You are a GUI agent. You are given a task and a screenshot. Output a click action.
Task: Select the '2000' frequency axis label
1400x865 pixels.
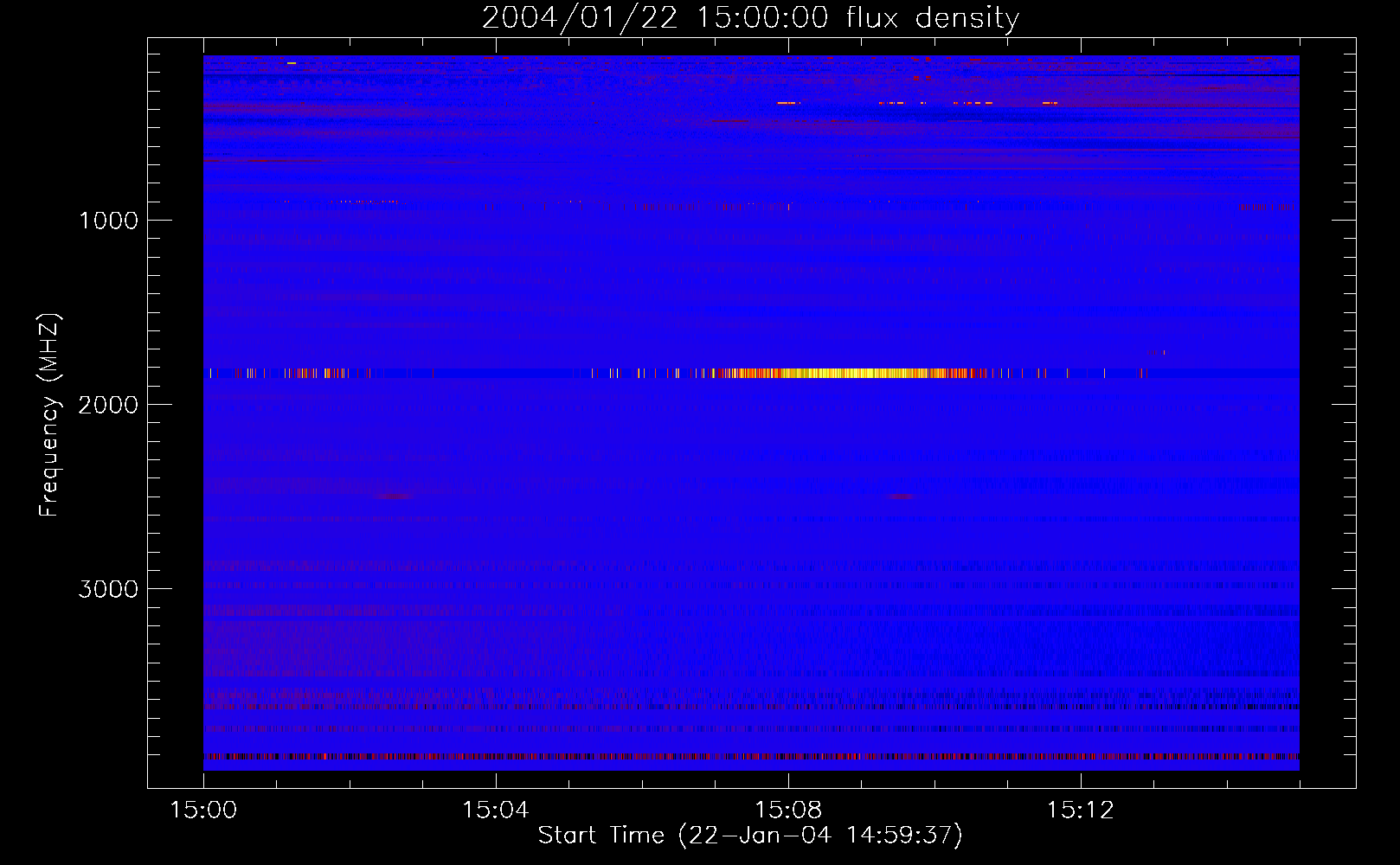(x=108, y=405)
